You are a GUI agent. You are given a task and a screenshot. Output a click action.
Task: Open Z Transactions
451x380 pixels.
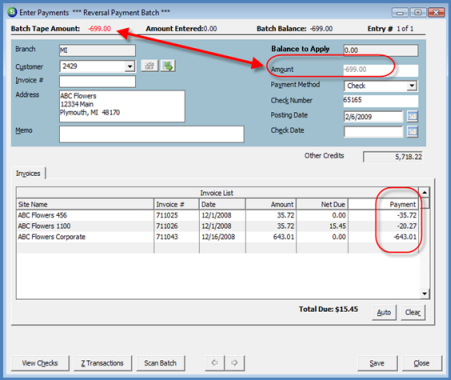(102, 363)
